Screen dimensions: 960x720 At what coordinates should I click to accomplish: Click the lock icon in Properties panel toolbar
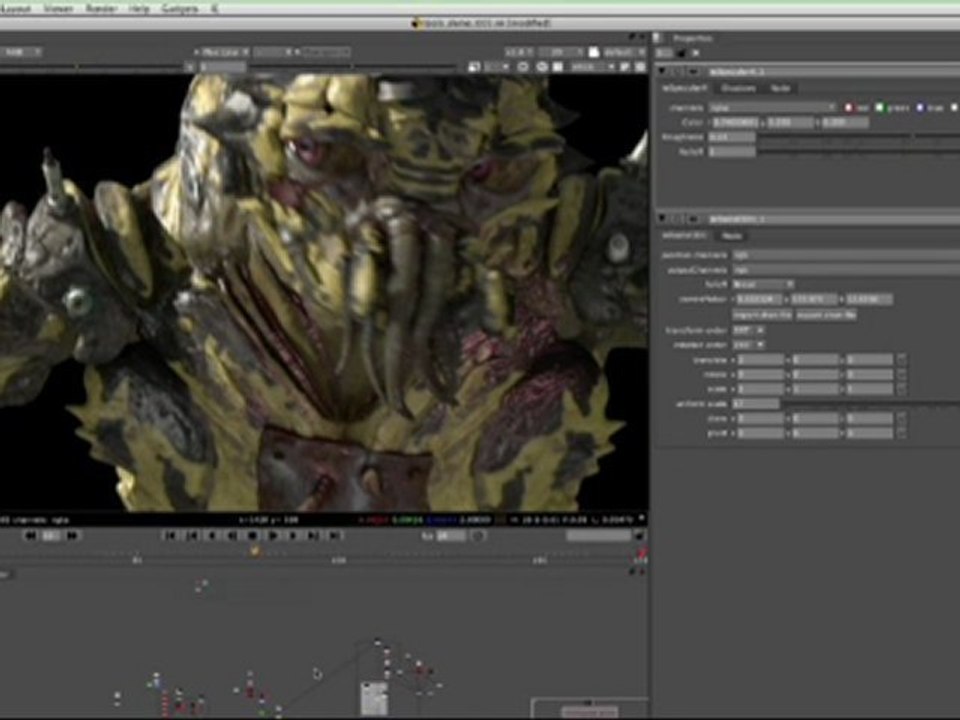tap(682, 53)
